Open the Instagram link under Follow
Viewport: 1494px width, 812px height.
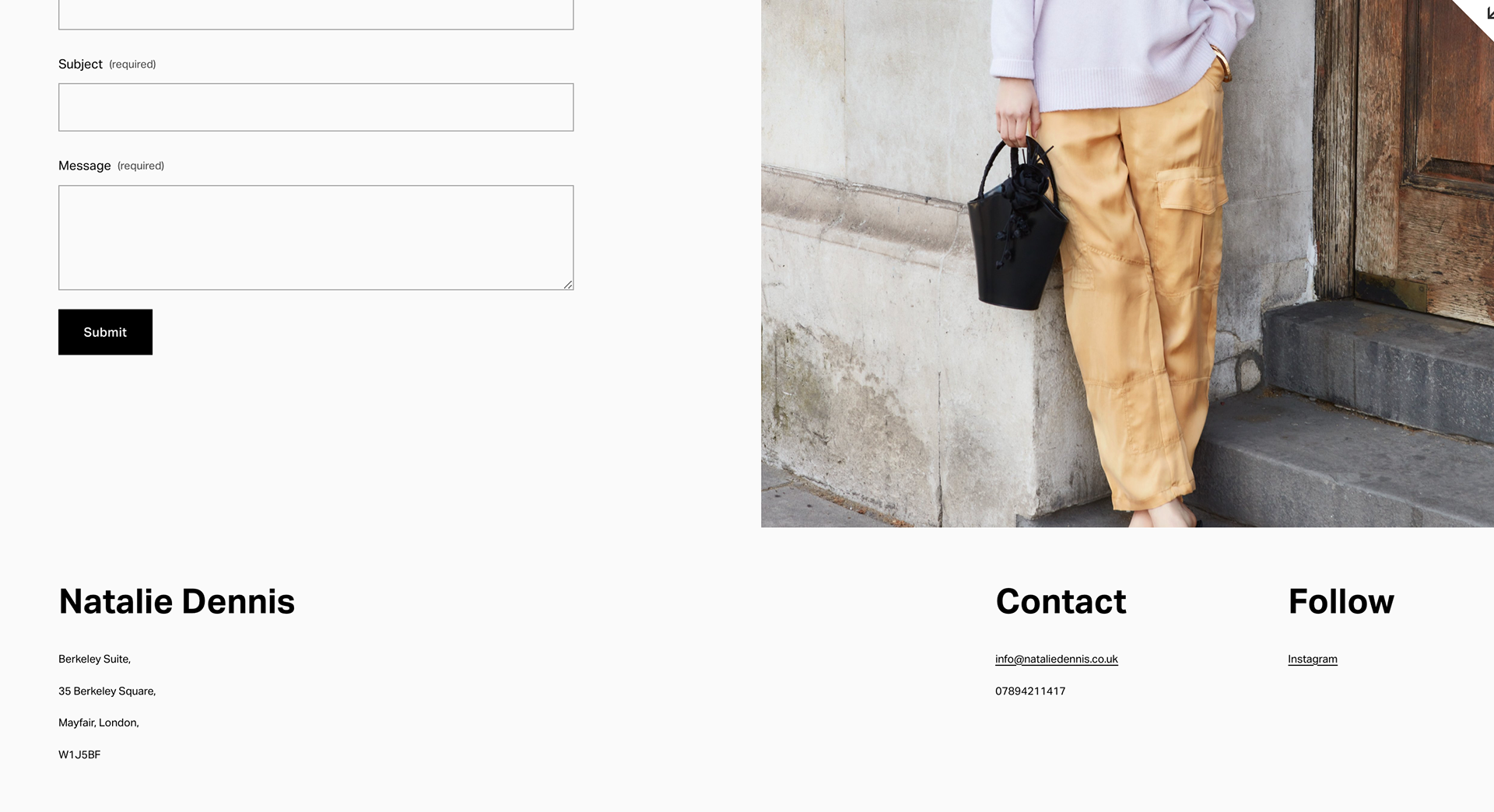point(1312,660)
